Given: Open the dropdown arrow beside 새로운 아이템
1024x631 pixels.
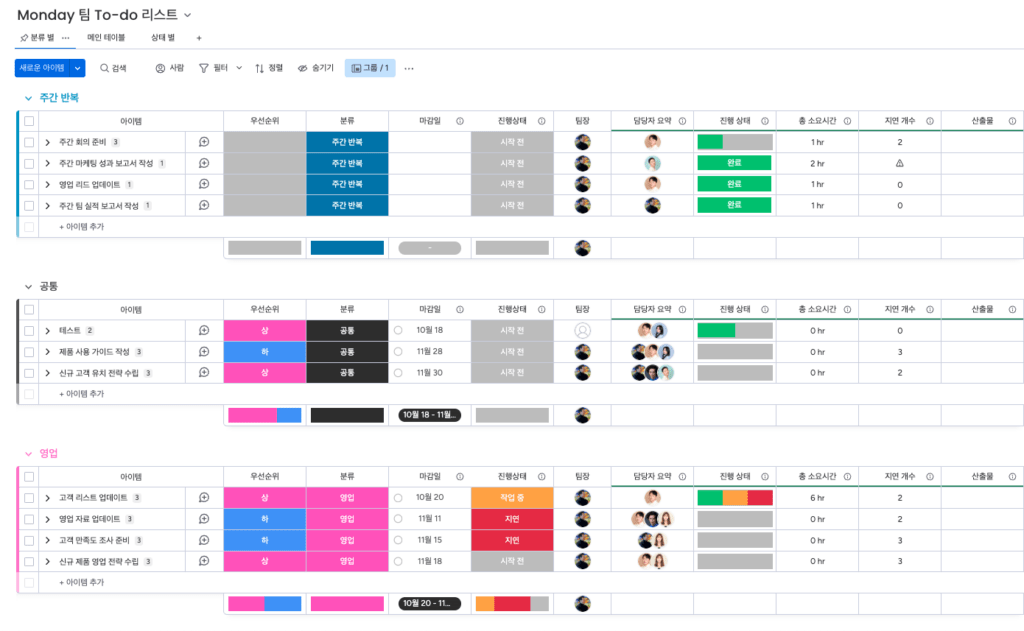Looking at the screenshot, I should click(x=77, y=68).
